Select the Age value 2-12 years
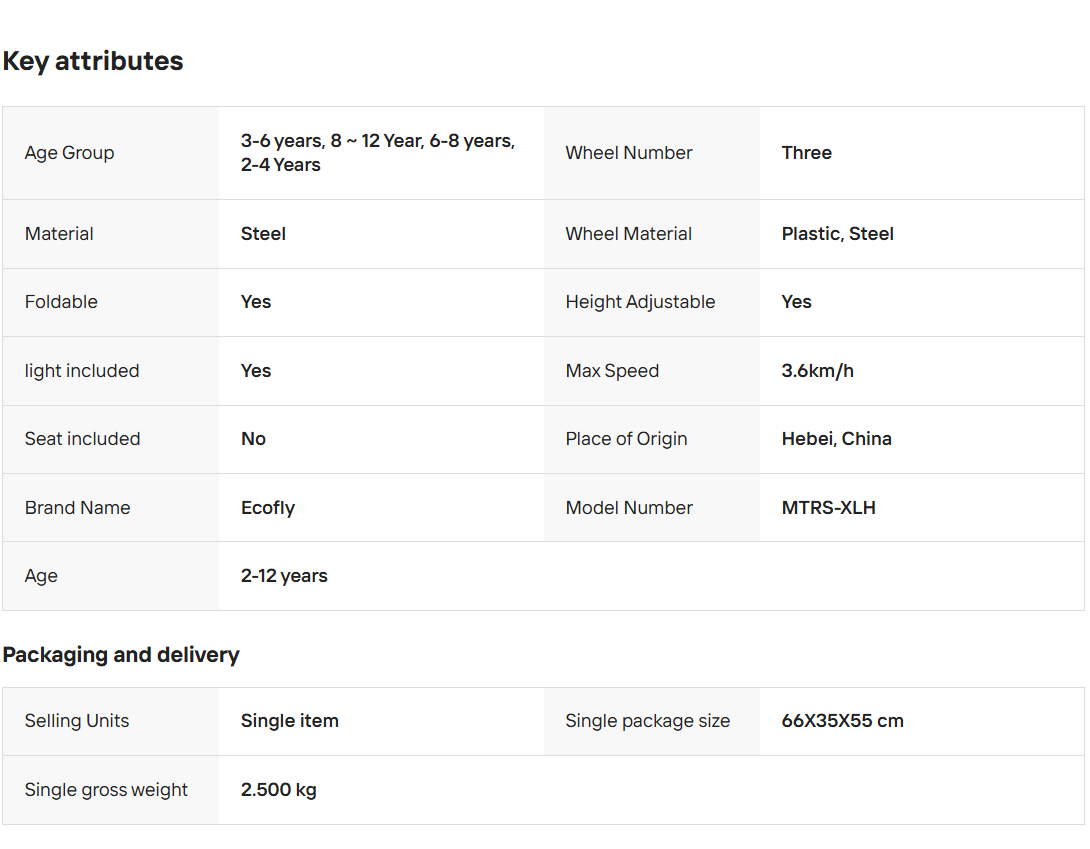Viewport: 1090px width, 849px height. [284, 576]
